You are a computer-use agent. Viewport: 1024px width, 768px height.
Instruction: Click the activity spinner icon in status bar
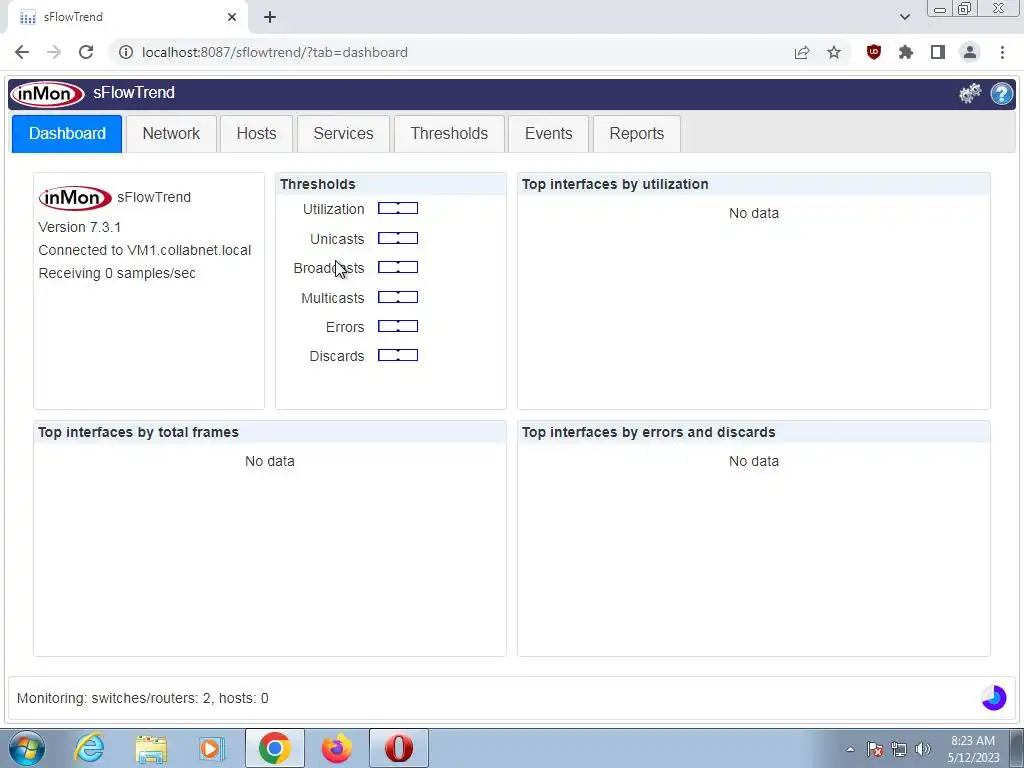pos(994,697)
